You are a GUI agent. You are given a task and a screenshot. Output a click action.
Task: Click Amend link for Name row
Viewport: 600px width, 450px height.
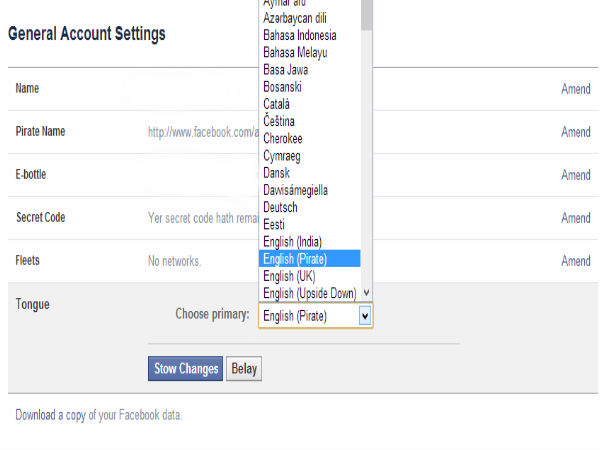pyautogui.click(x=575, y=89)
